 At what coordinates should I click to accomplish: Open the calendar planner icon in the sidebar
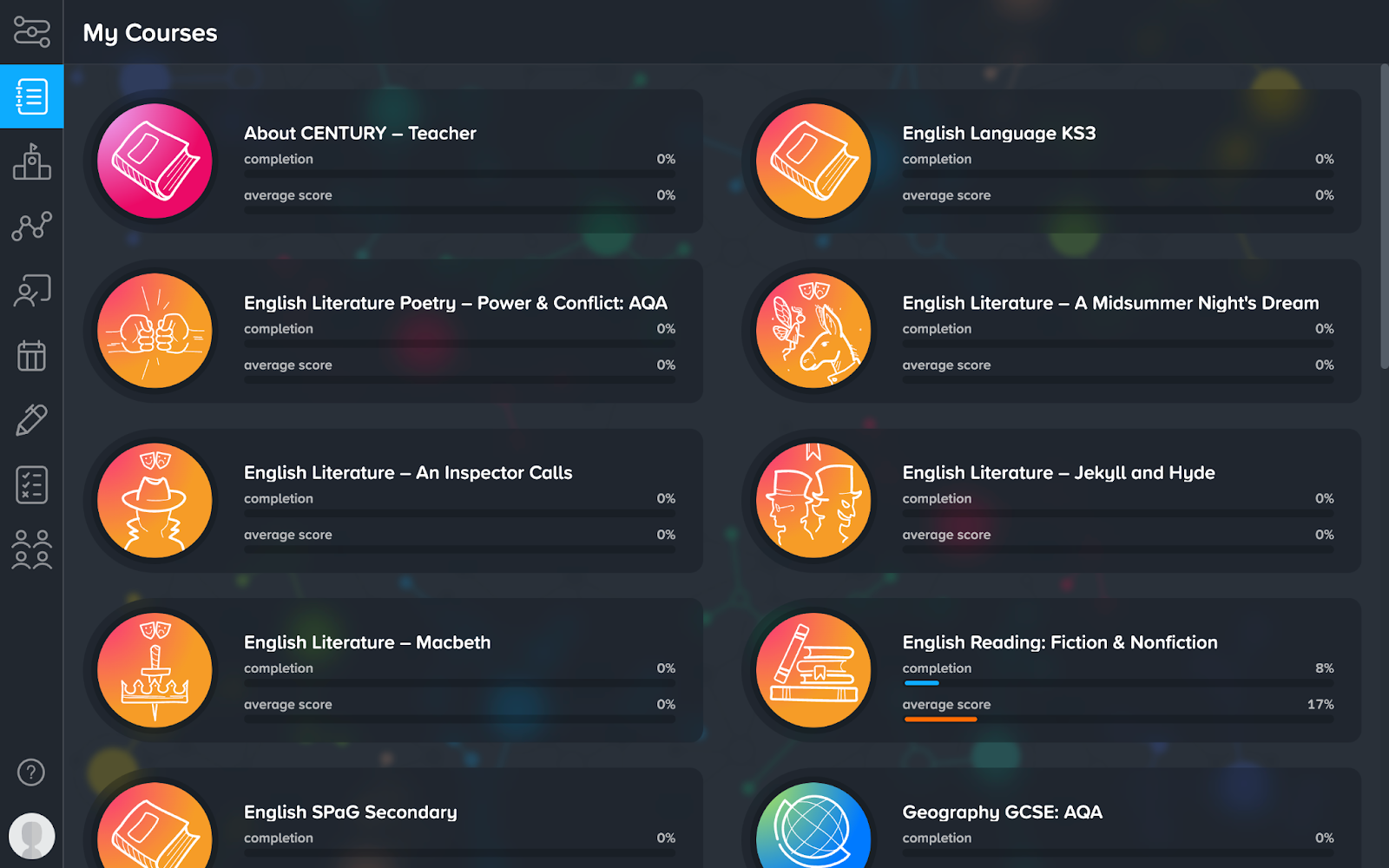[x=31, y=355]
